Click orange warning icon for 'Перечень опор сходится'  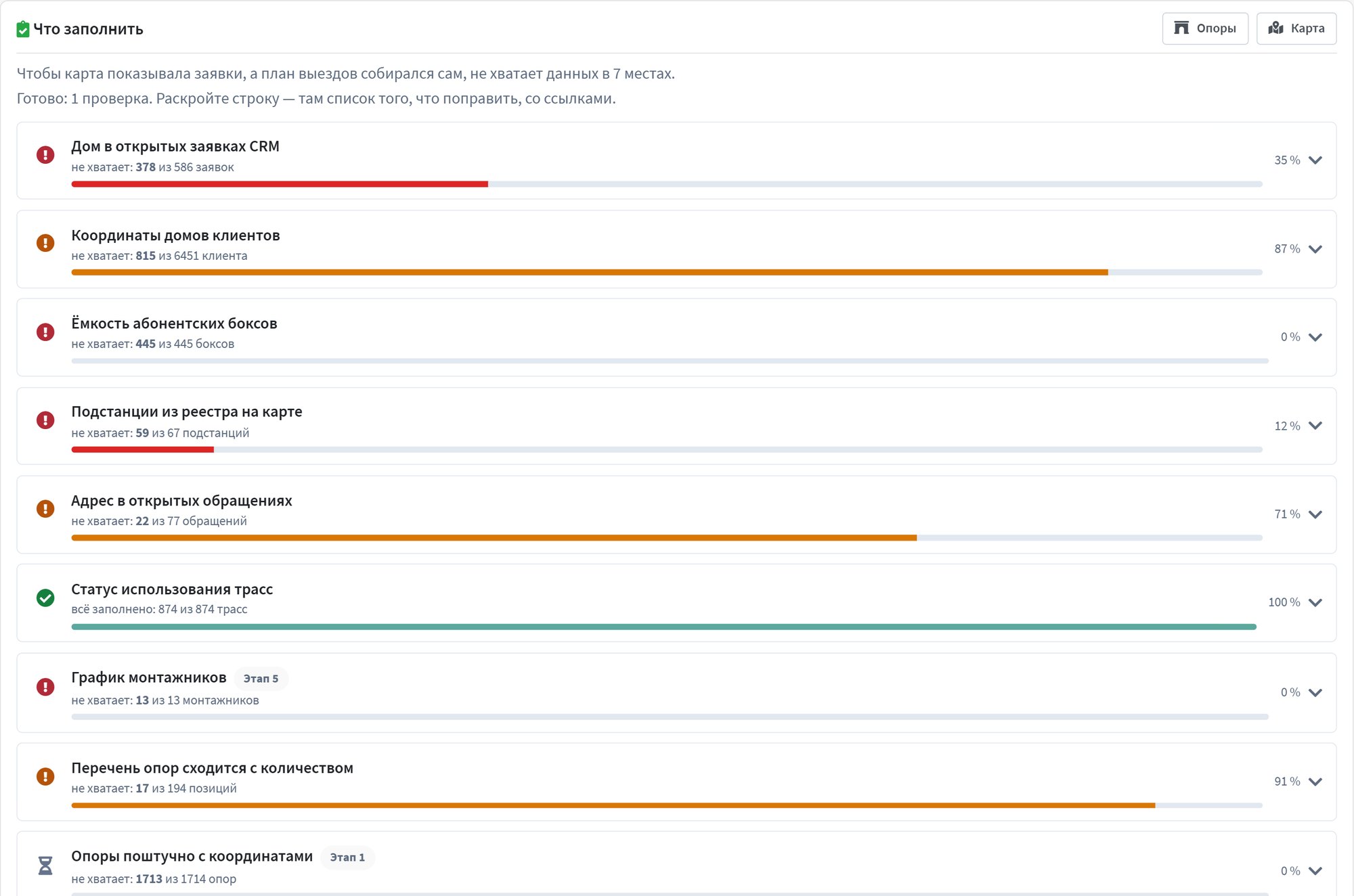click(45, 776)
